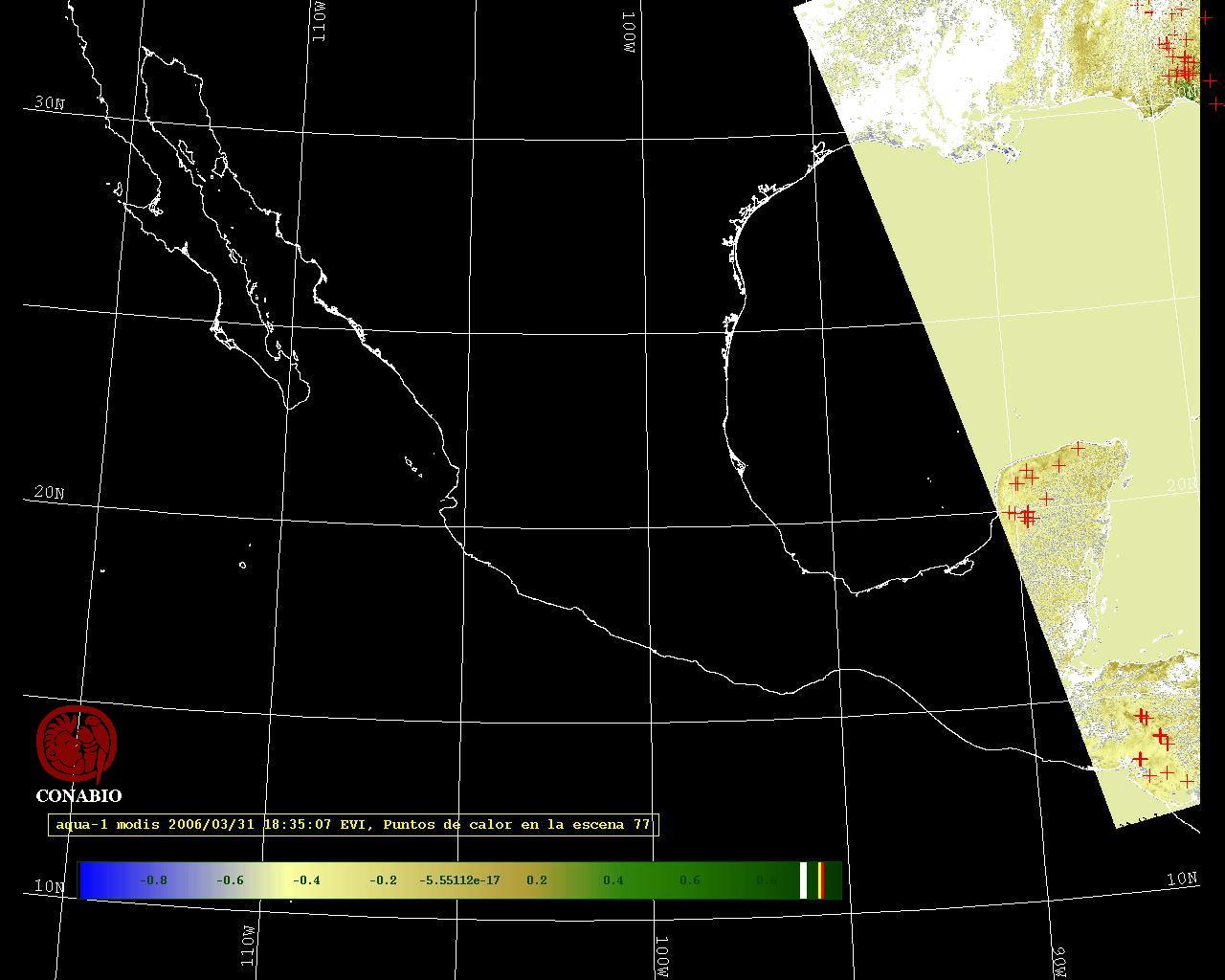
Task: Pick the -0.4 label on the EVI legend
Action: 306,880
